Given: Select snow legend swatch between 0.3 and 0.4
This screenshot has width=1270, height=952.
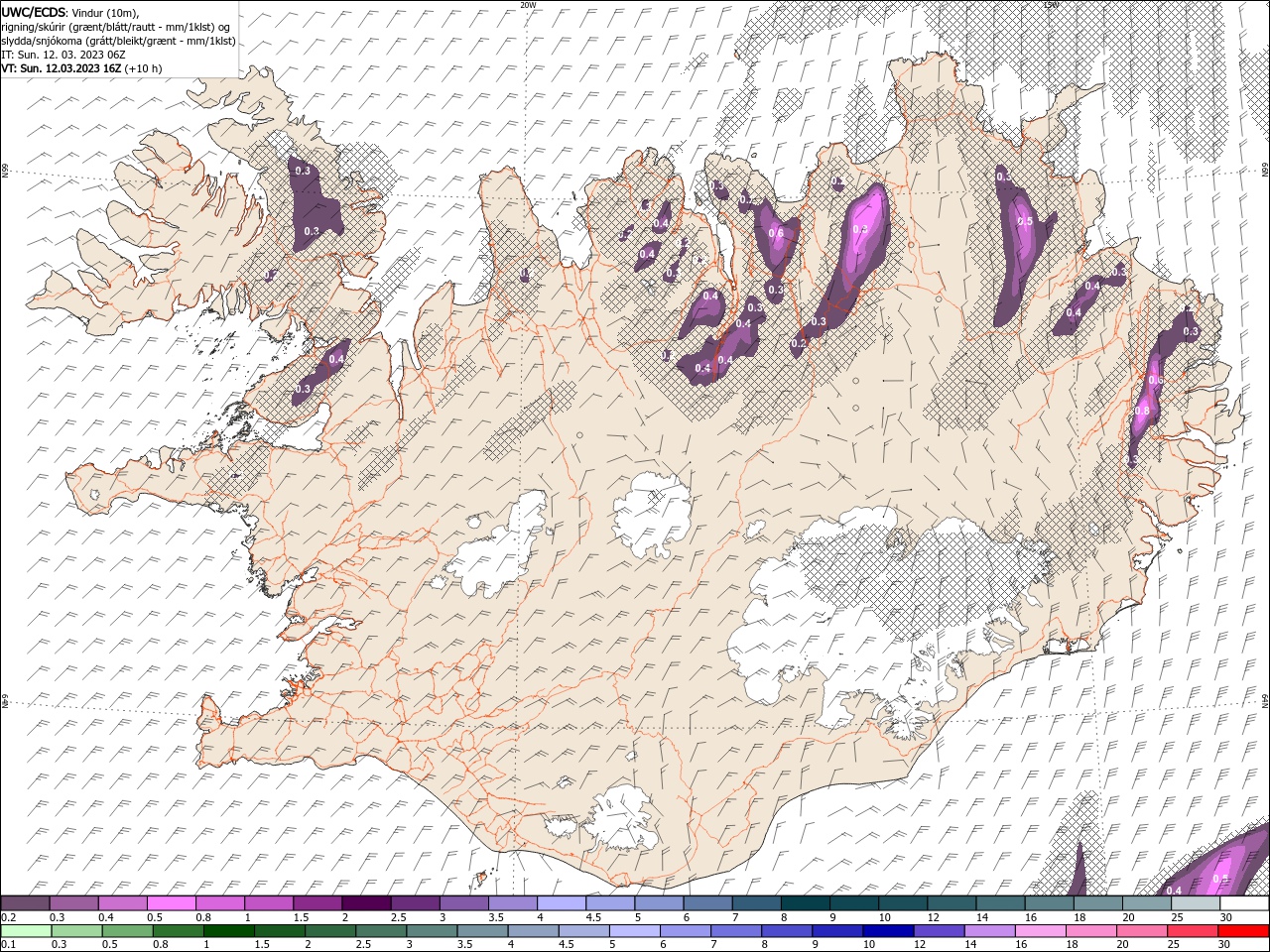Looking at the screenshot, I should (x=73, y=903).
